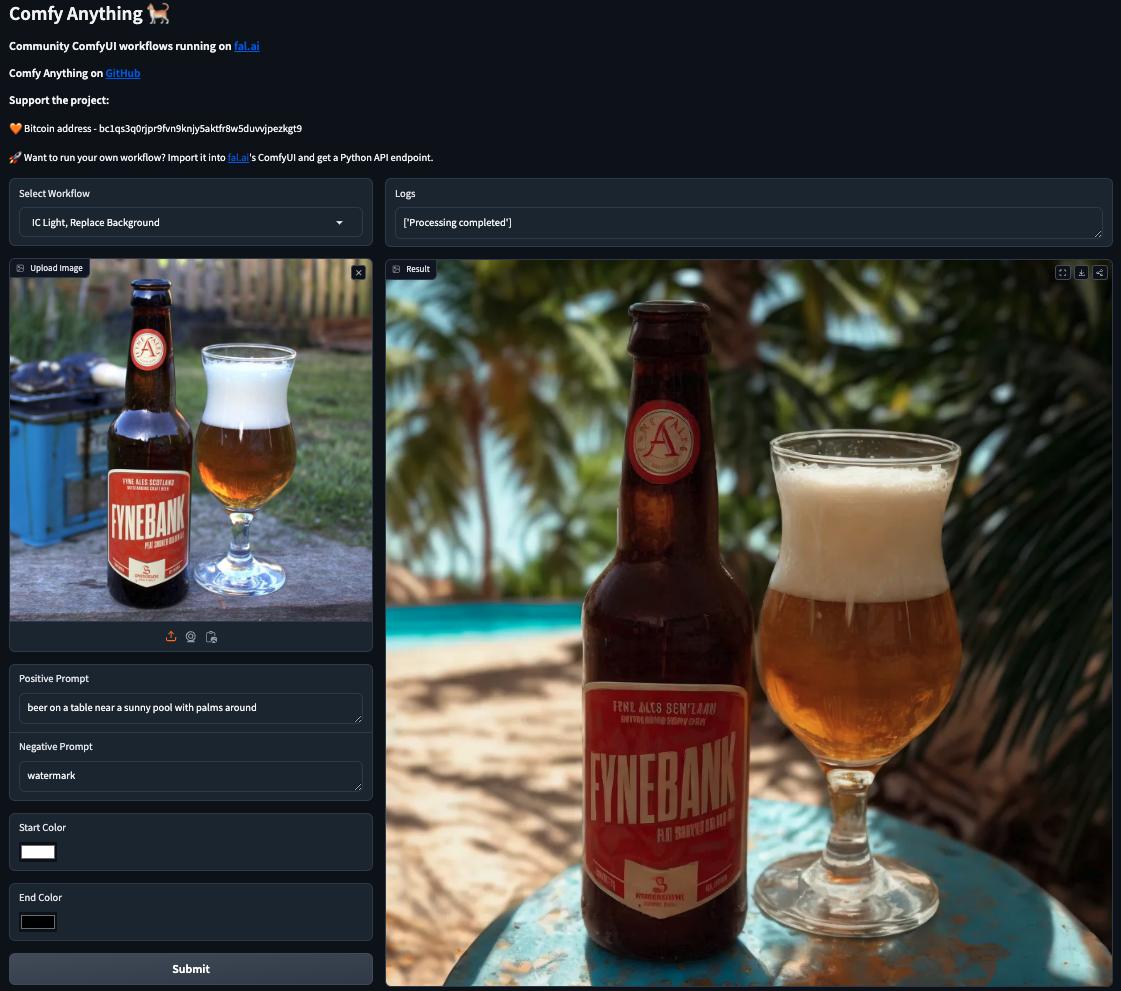Share the Result image
The height and width of the screenshot is (991, 1121).
click(x=1100, y=272)
